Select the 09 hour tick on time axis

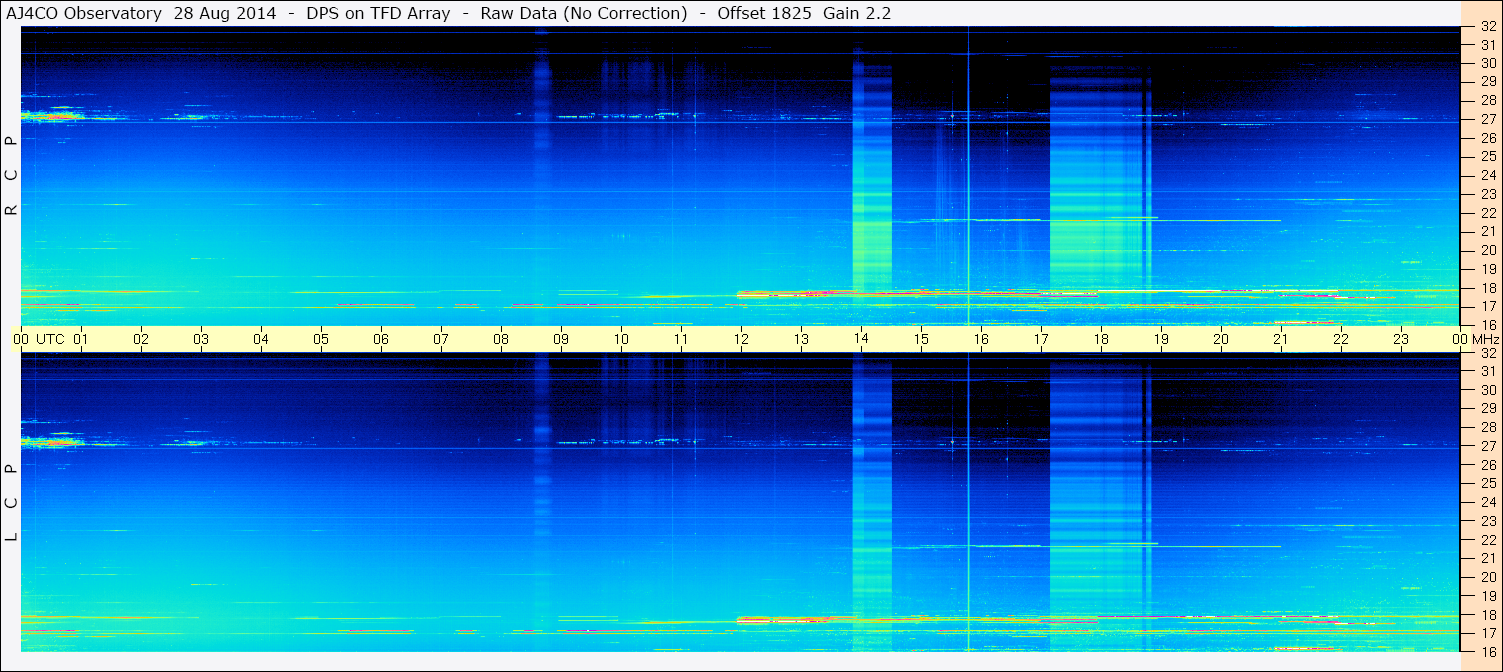click(x=561, y=339)
